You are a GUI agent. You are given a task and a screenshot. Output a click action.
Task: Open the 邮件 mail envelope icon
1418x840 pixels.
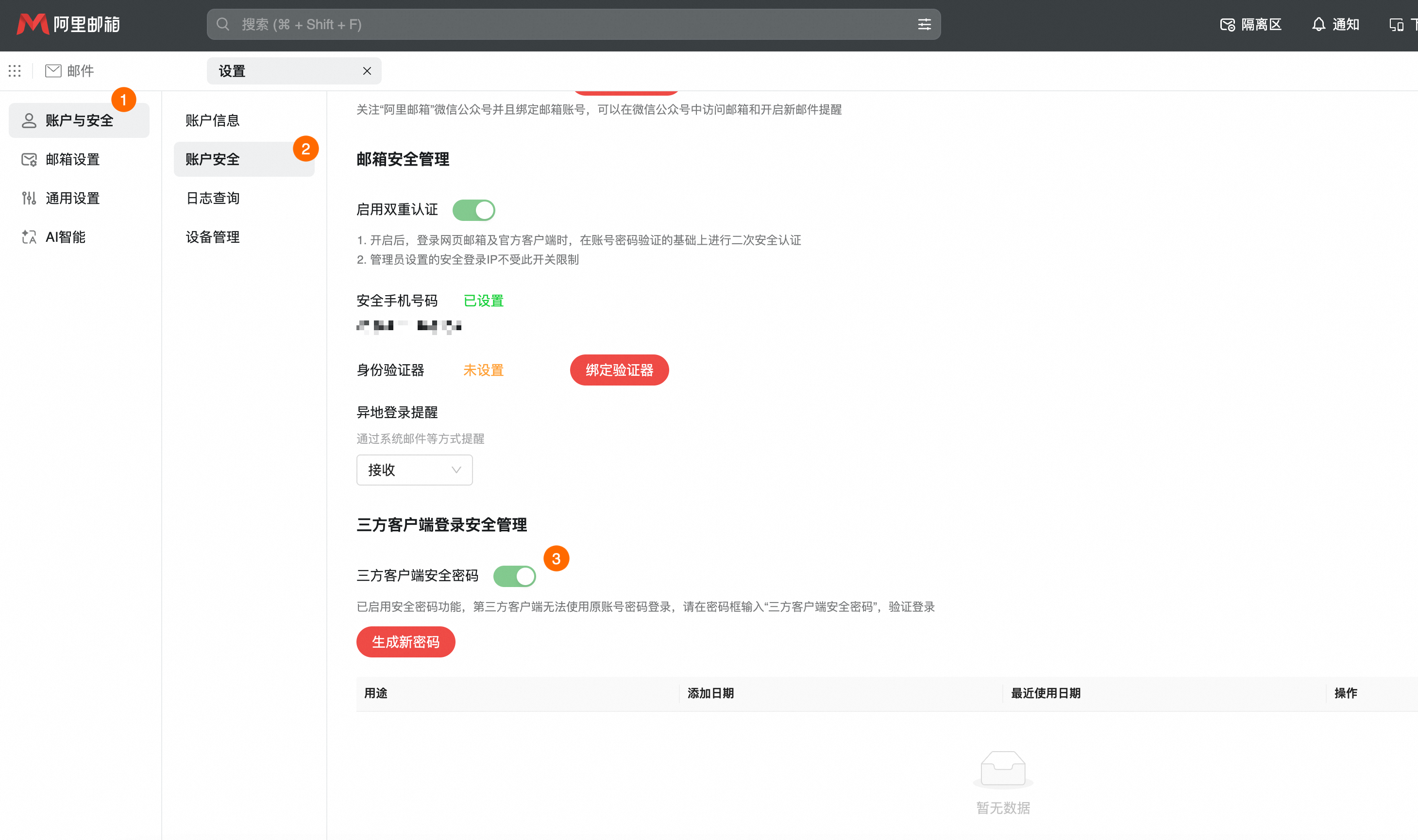coord(52,70)
